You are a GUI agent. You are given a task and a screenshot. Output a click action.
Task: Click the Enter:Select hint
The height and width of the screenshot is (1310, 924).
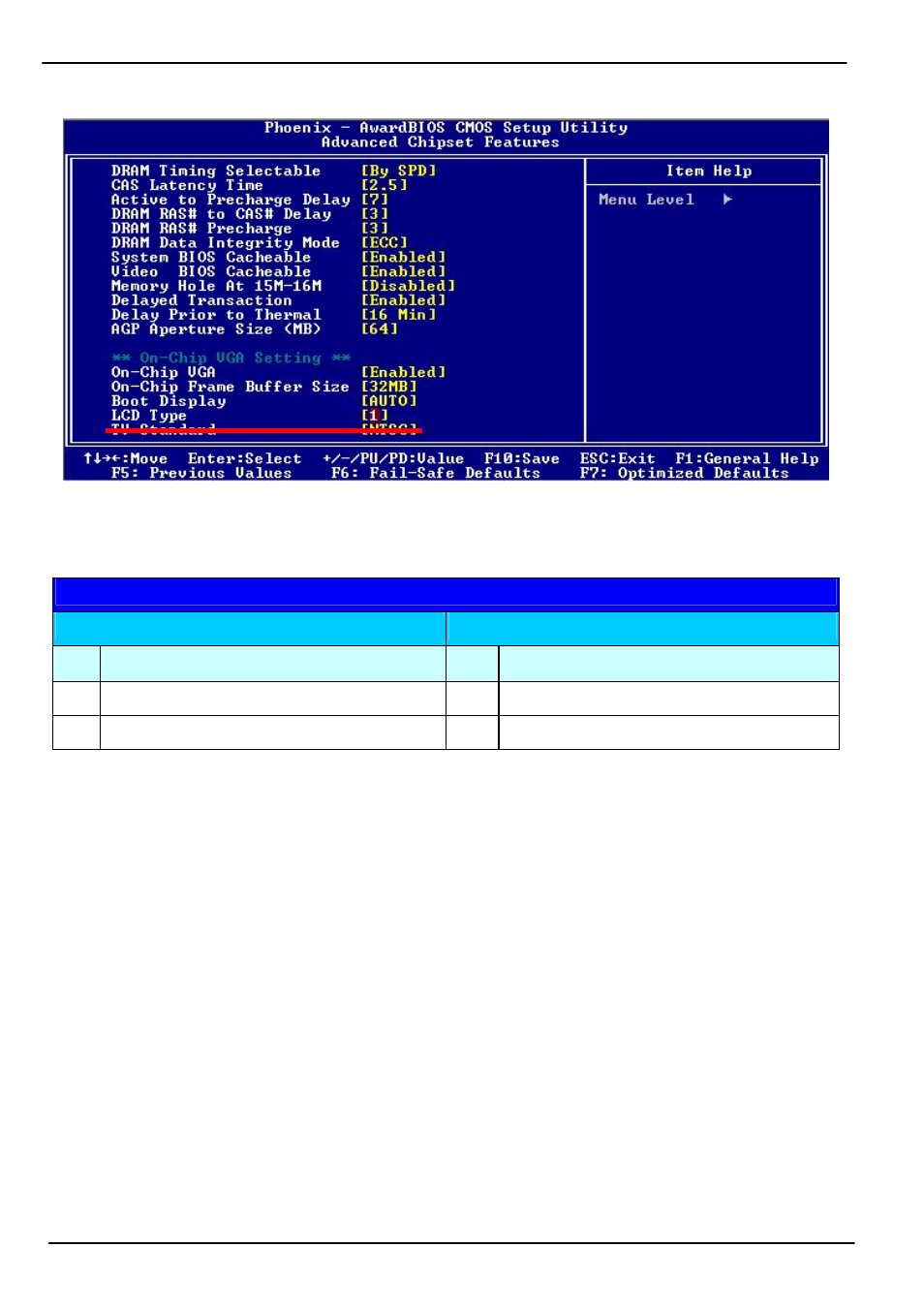point(244,458)
